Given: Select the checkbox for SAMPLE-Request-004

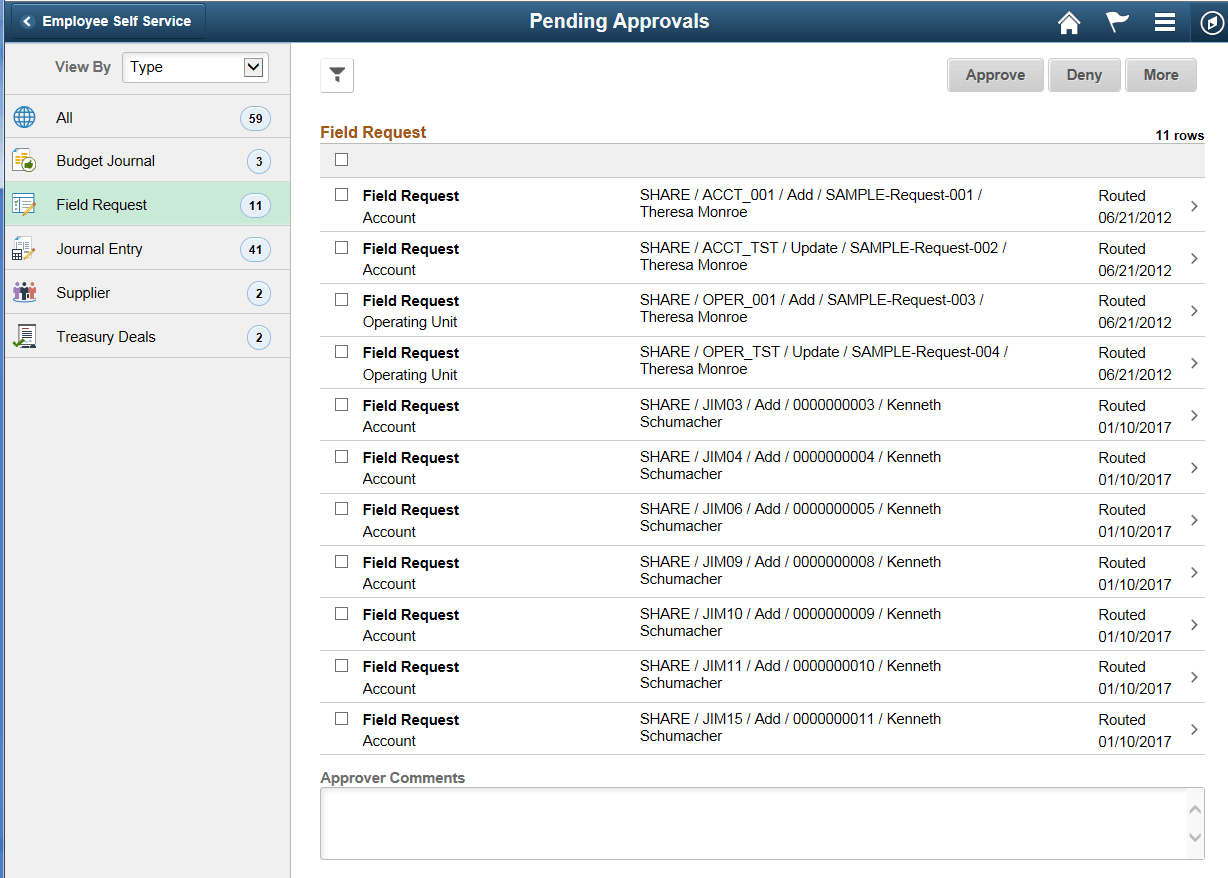Looking at the screenshot, I should 341,352.
